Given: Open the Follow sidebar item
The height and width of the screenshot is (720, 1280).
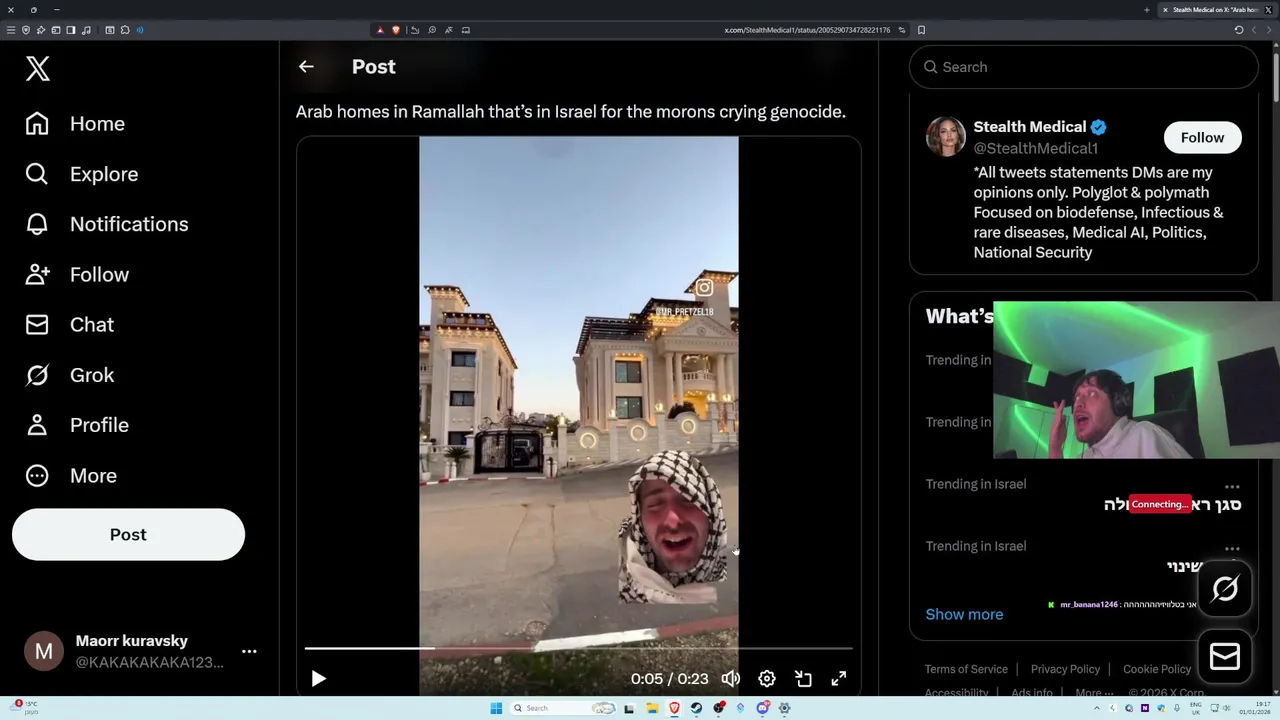Looking at the screenshot, I should tap(77, 274).
